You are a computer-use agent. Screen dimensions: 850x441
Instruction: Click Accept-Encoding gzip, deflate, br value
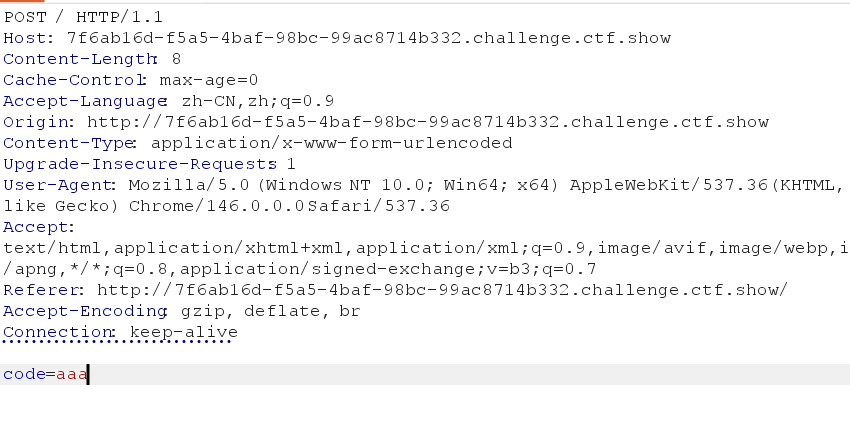pos(270,311)
